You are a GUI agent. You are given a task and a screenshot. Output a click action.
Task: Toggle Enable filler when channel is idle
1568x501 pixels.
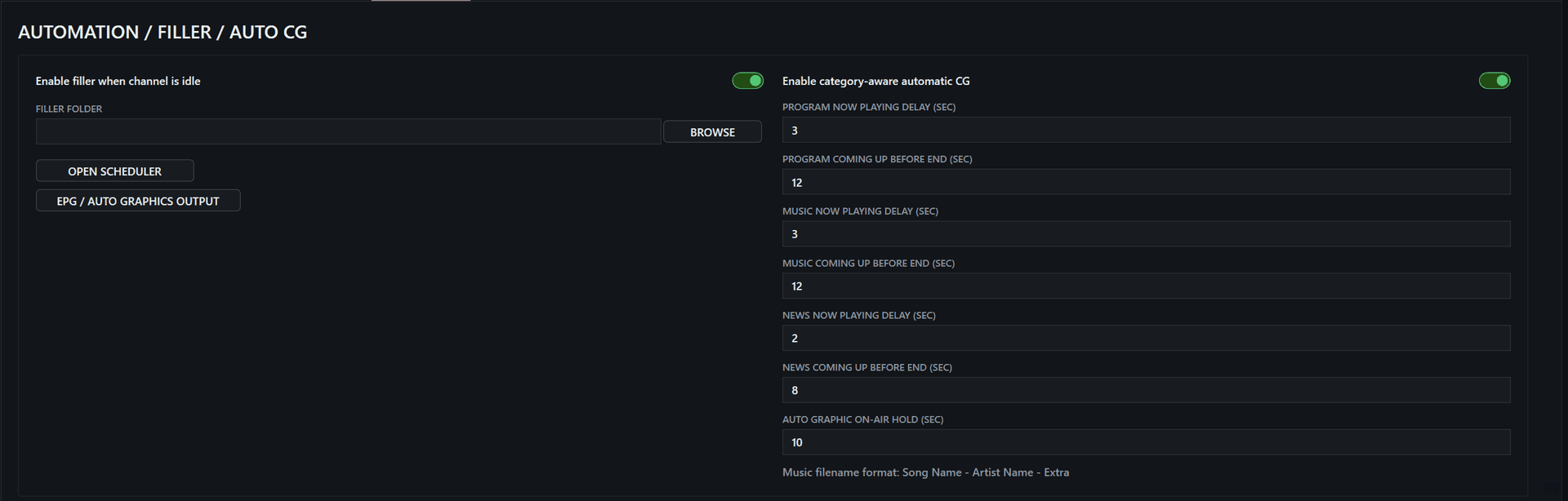pyautogui.click(x=747, y=81)
